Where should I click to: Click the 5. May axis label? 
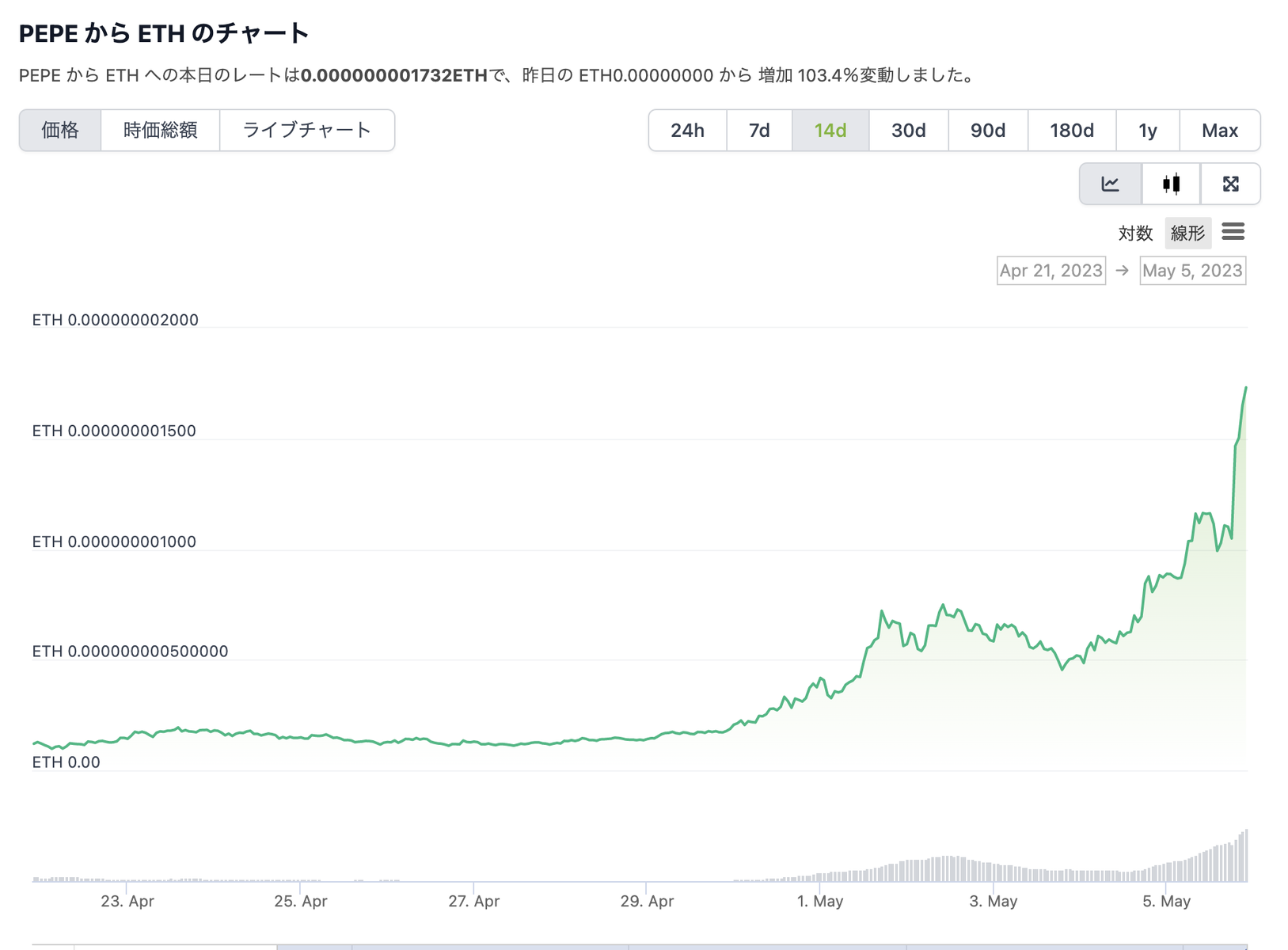[1166, 901]
